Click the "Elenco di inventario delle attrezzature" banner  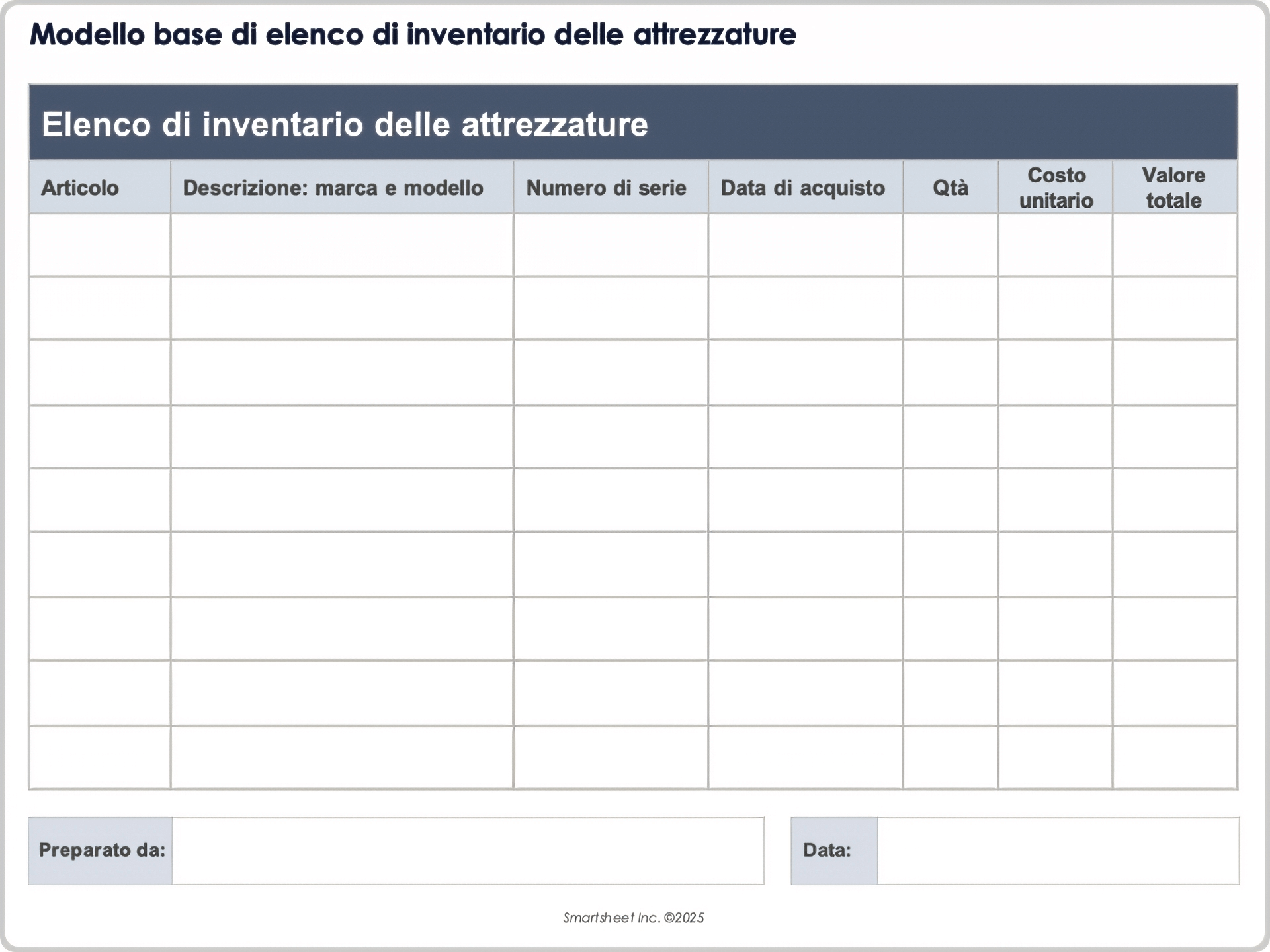346,123
